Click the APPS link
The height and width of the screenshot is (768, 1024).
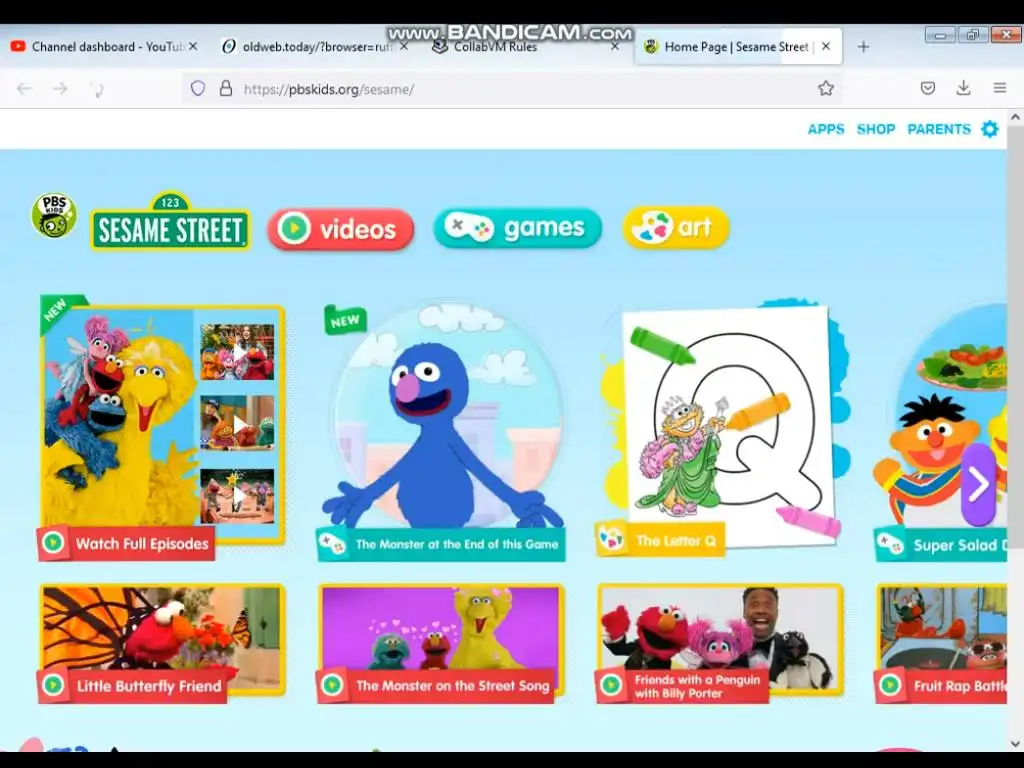coord(825,129)
